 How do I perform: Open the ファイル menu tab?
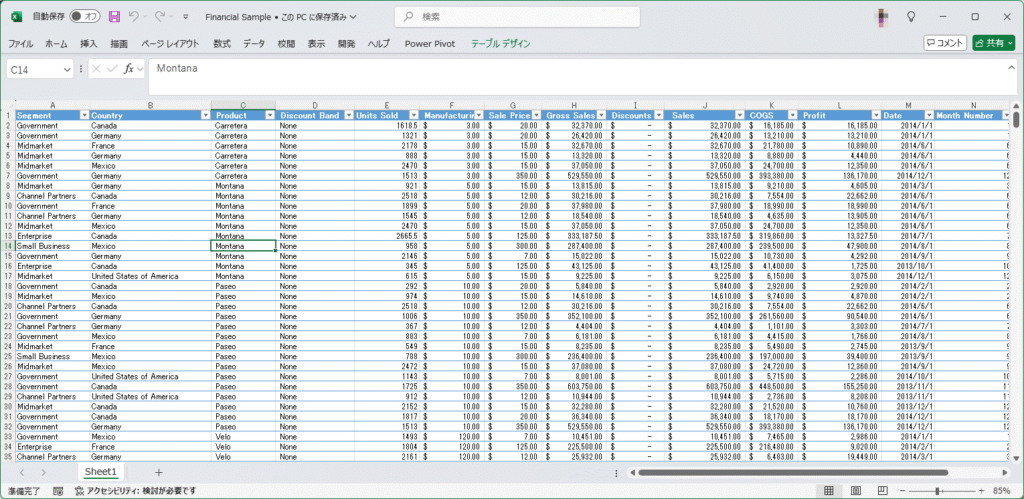click(x=21, y=44)
